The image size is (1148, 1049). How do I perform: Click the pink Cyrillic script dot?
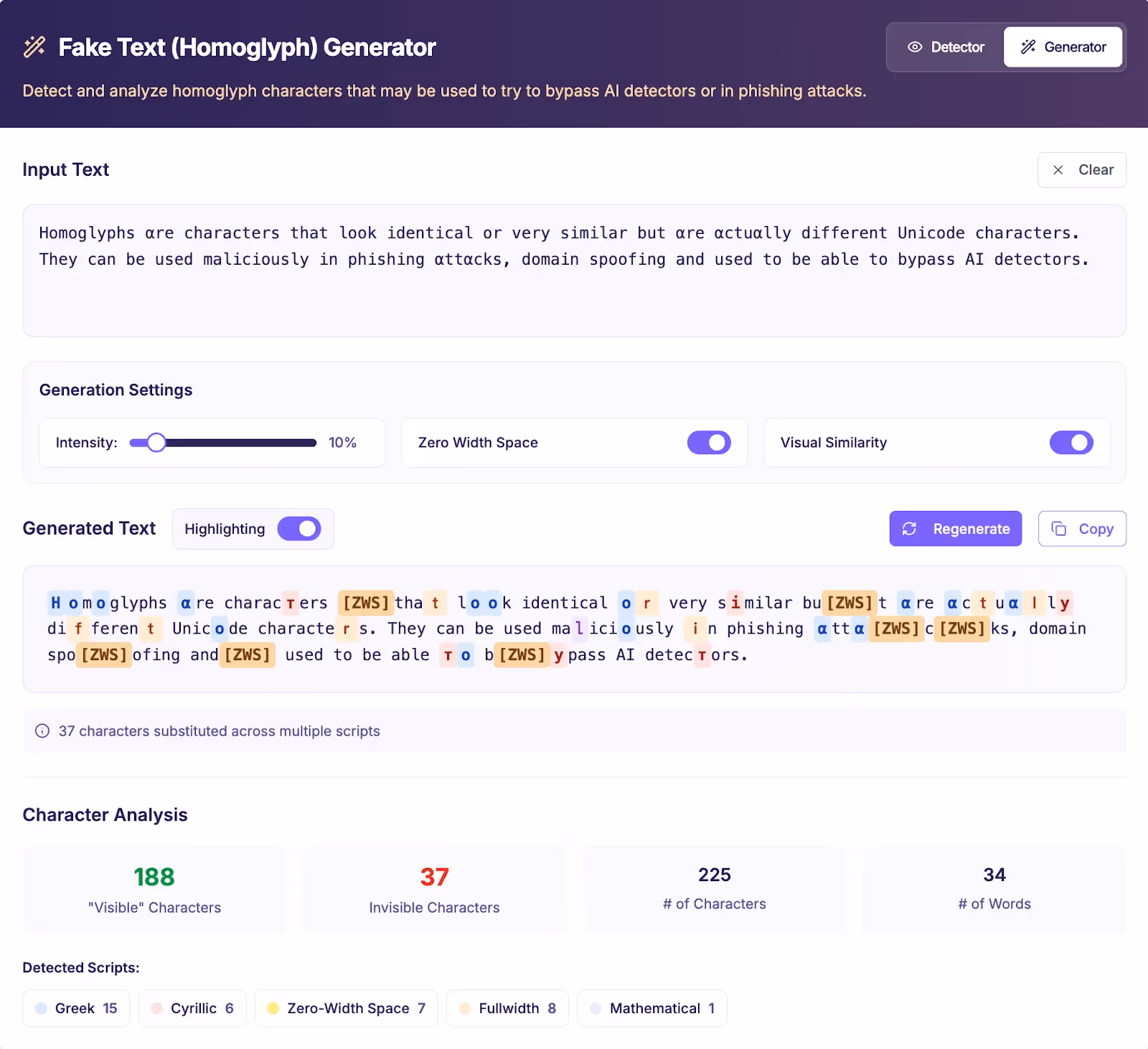[x=156, y=1008]
